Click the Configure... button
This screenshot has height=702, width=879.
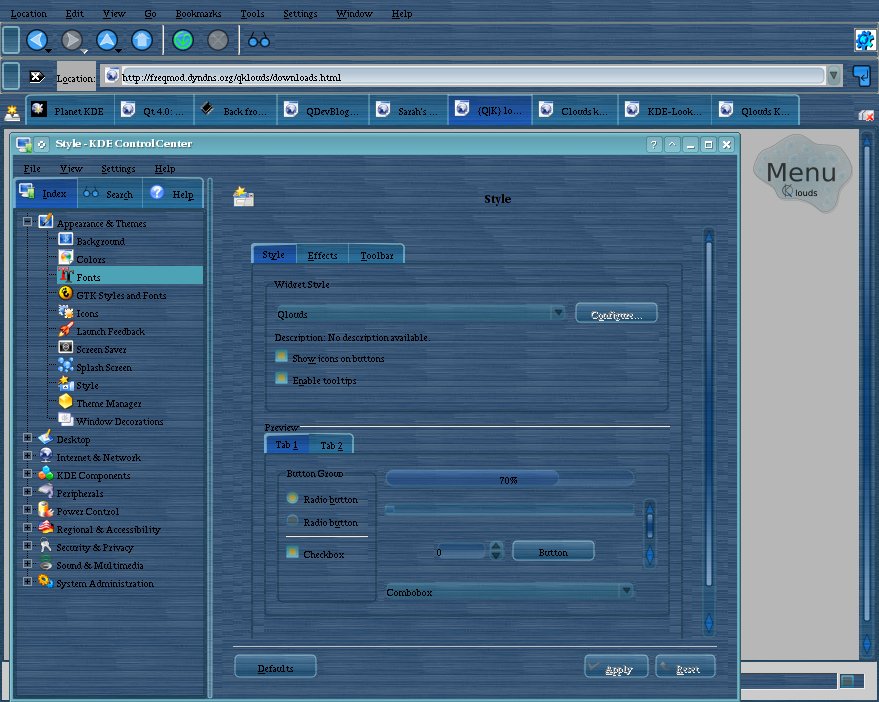(x=616, y=314)
